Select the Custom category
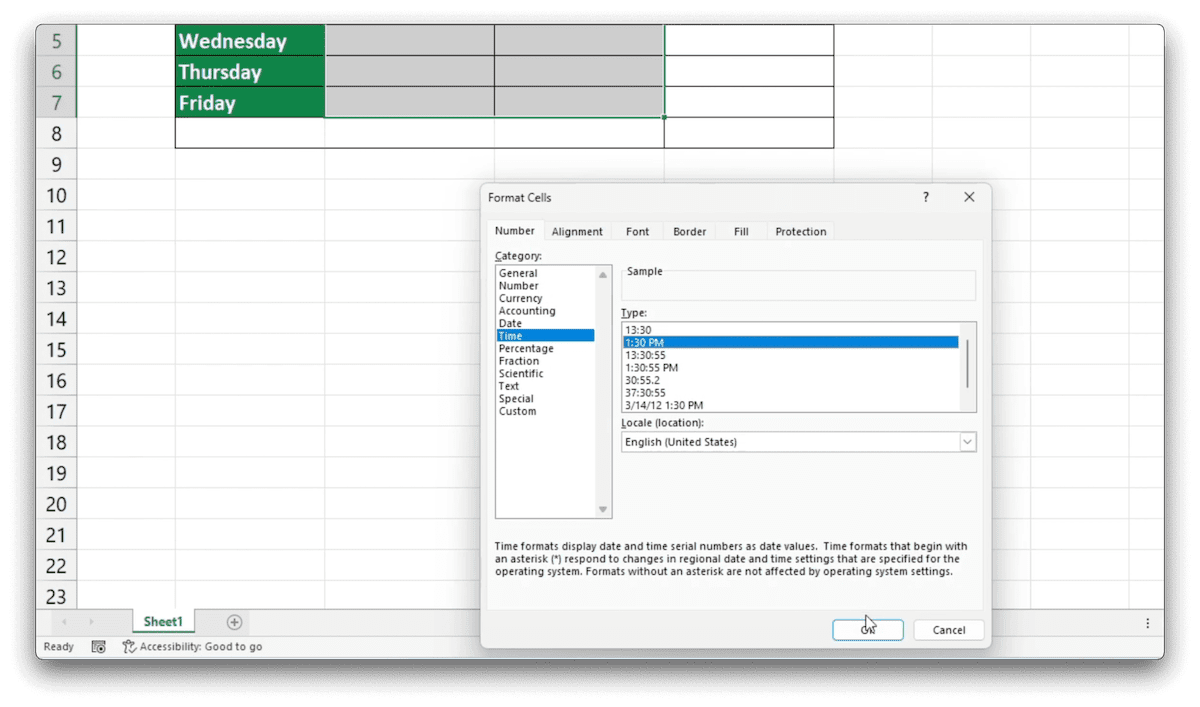 [545, 411]
